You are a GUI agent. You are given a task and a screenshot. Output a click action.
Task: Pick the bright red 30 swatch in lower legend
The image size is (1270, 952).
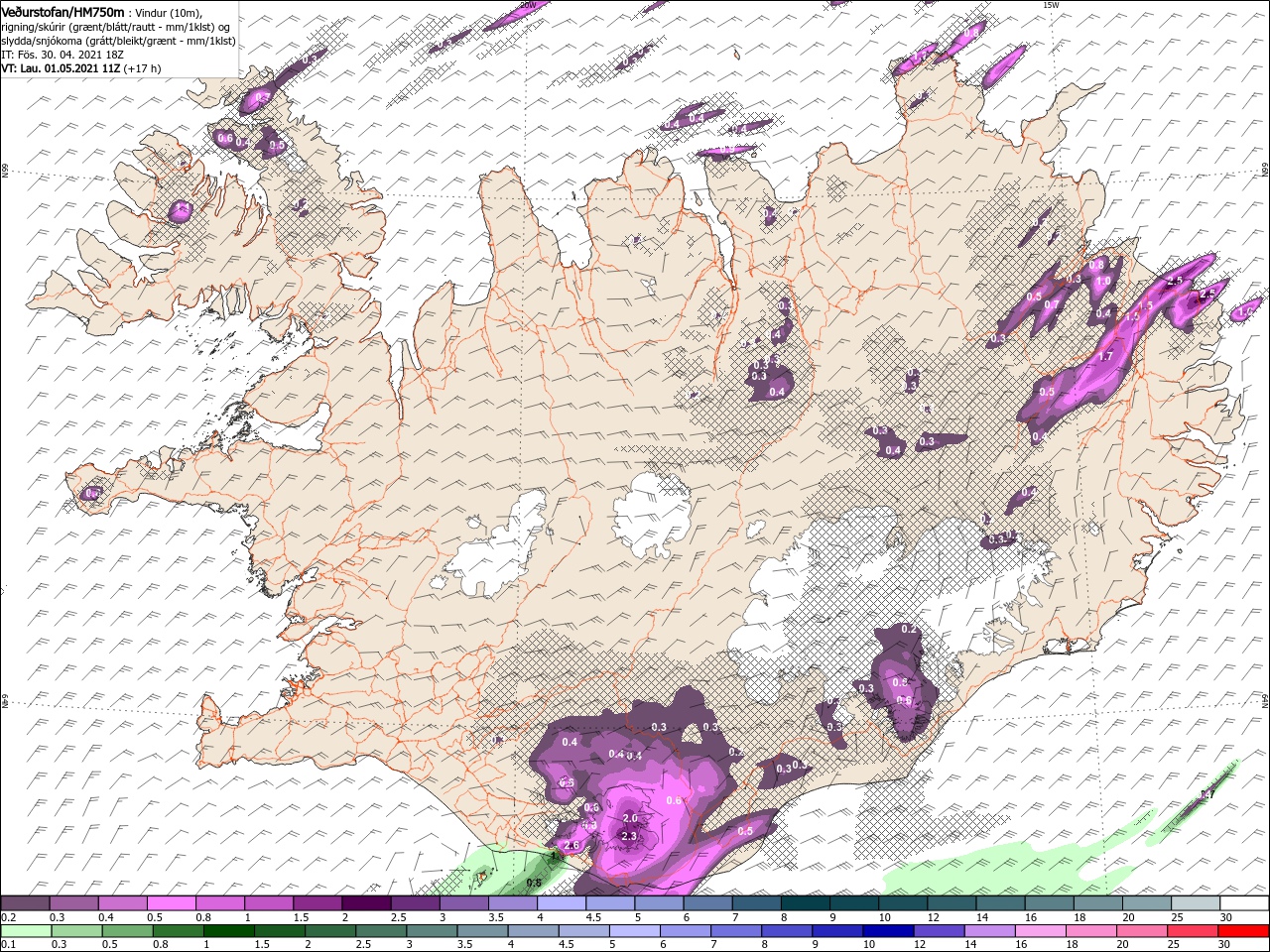pyautogui.click(x=1243, y=931)
